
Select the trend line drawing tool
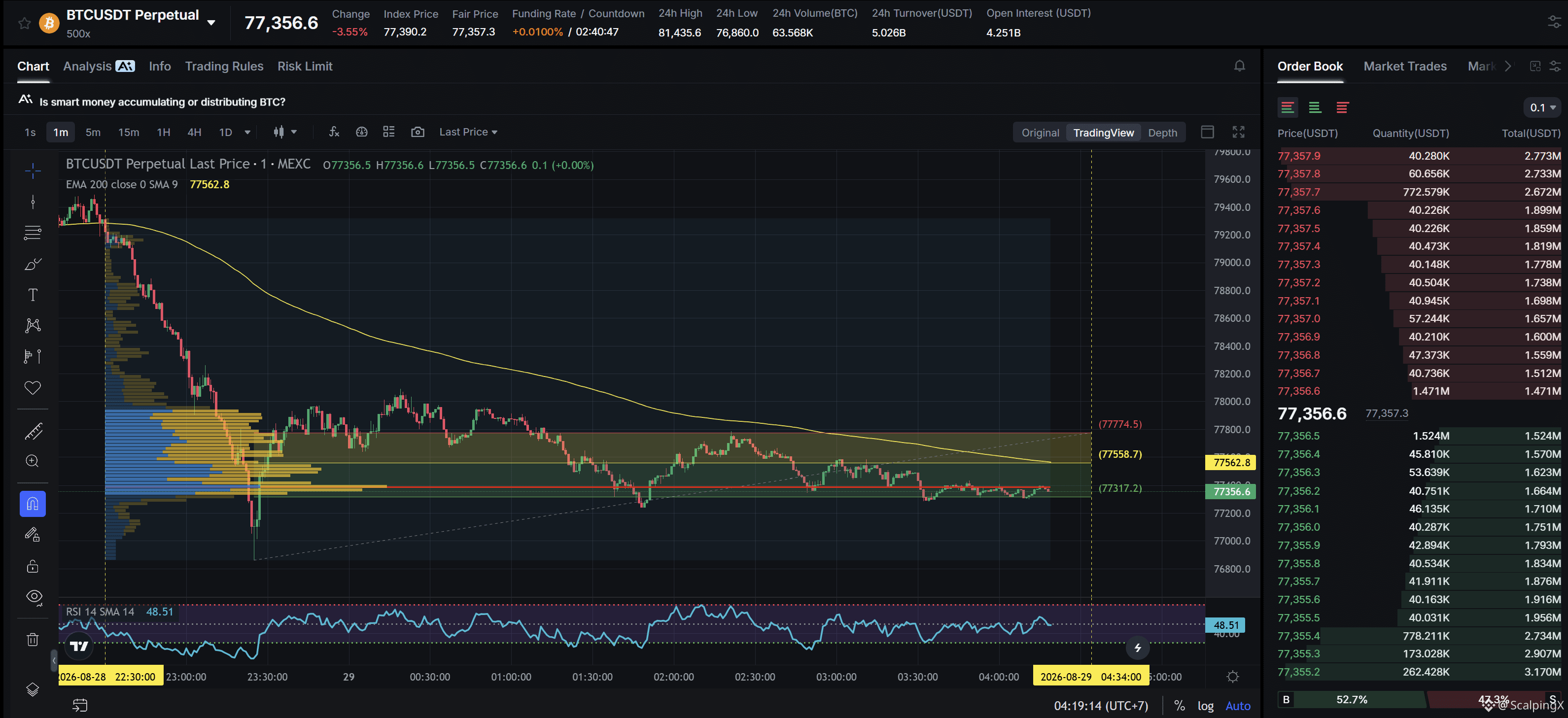click(x=33, y=202)
